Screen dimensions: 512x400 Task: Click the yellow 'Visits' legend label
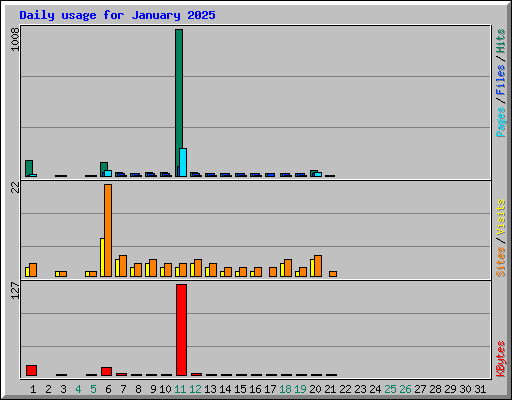(501, 218)
